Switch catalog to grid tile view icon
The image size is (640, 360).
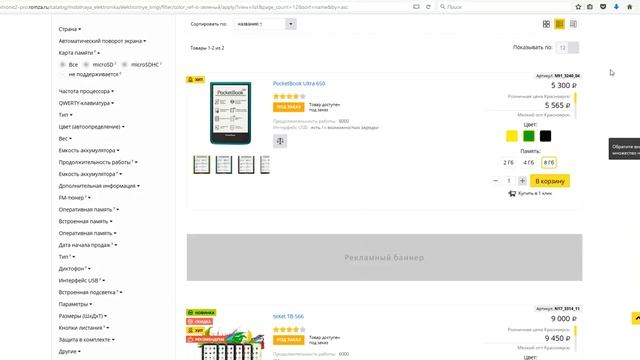click(x=546, y=24)
